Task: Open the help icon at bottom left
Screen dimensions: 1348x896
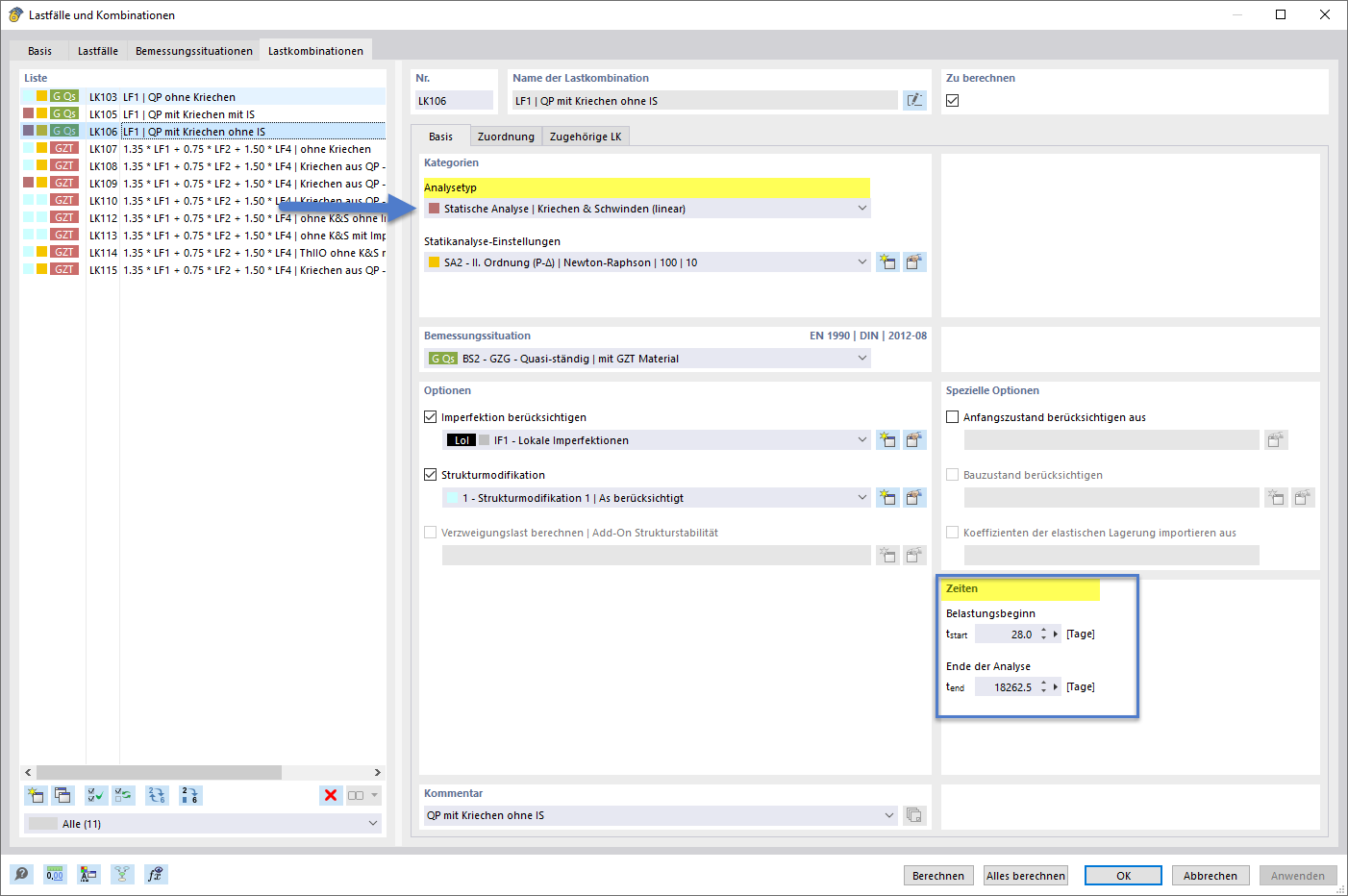Action: (21, 874)
